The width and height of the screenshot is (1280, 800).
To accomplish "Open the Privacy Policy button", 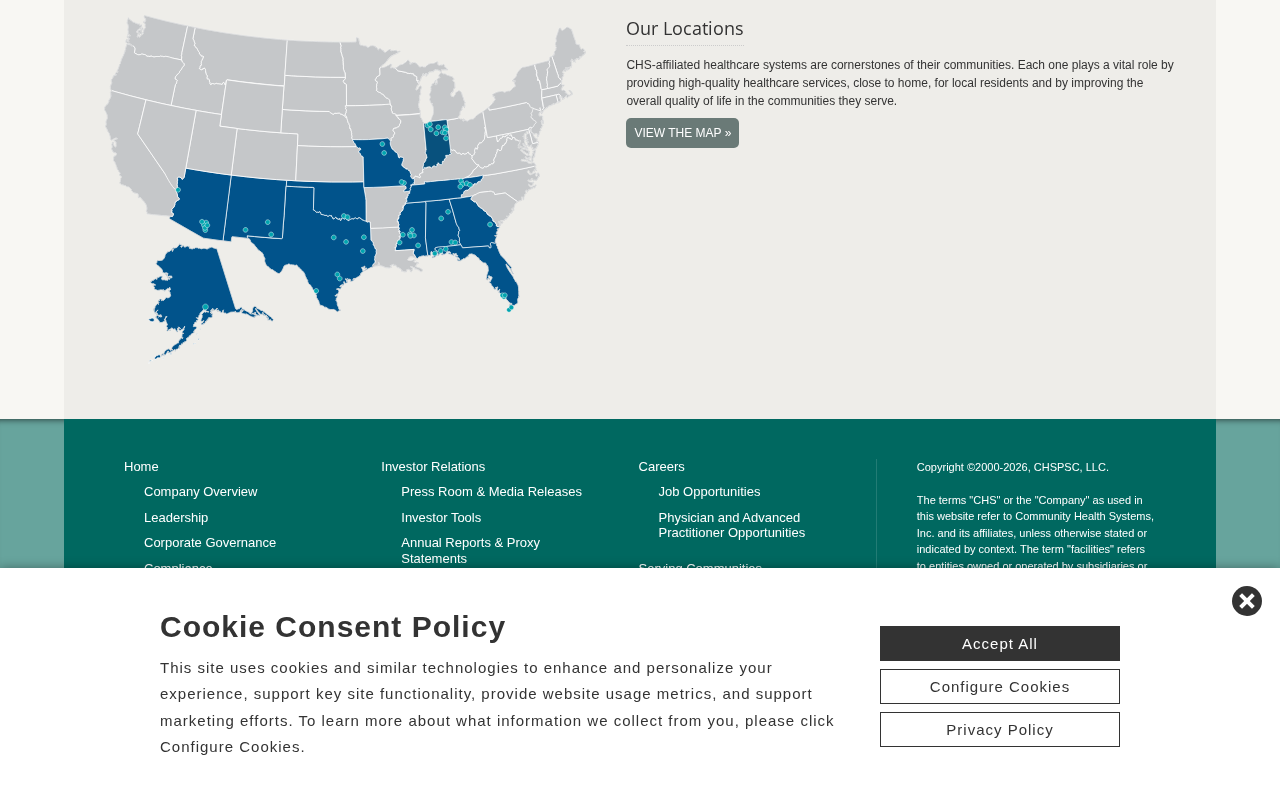I will pos(1000,730).
